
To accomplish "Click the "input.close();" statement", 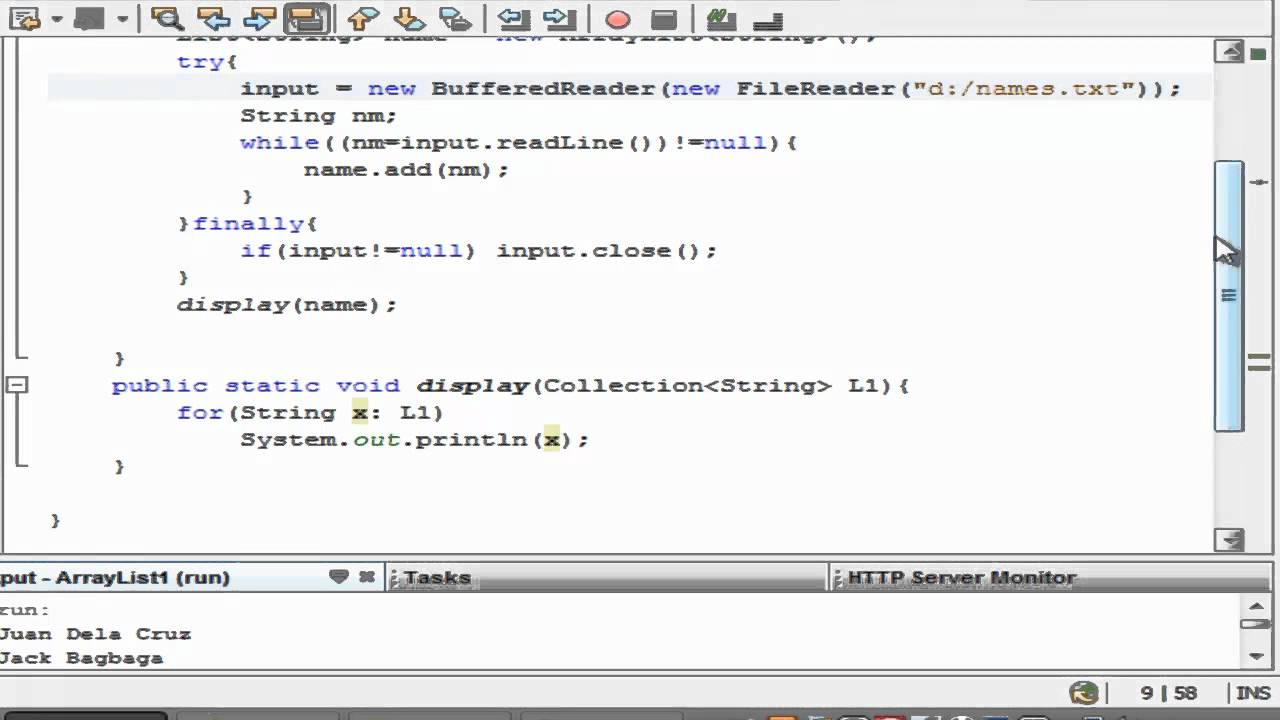I will (607, 250).
